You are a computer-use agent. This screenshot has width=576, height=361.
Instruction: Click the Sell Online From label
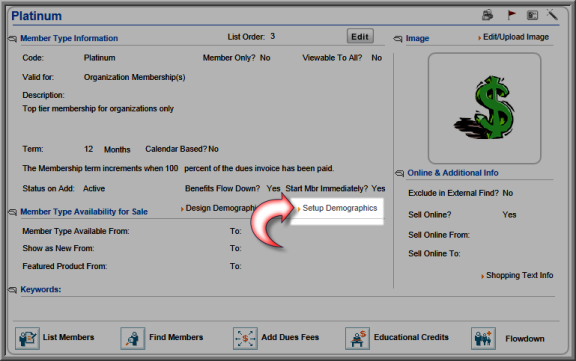(439, 235)
